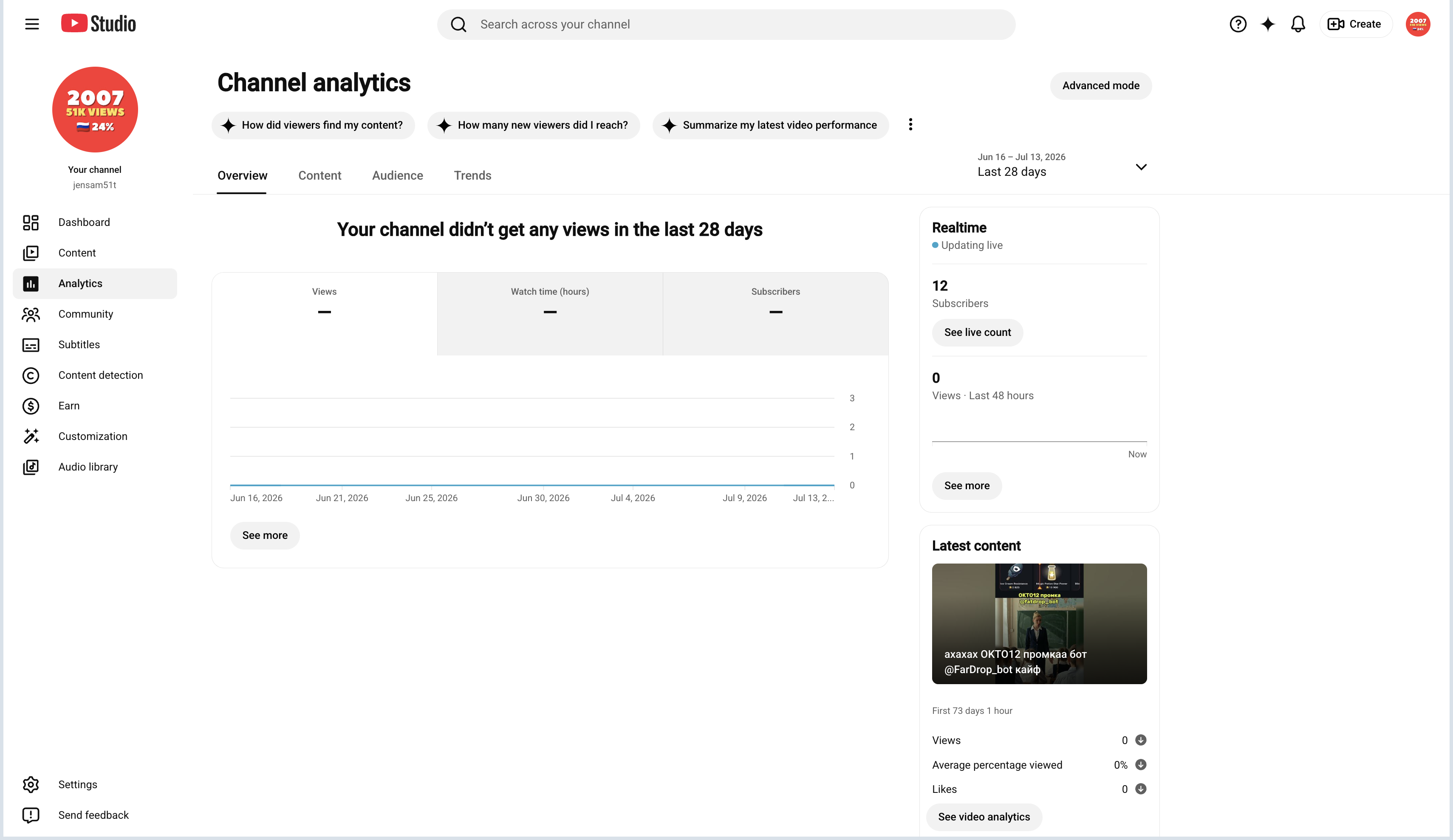Click See more below the views chart
Screen dimensions: 1453x840
pyautogui.click(x=265, y=536)
